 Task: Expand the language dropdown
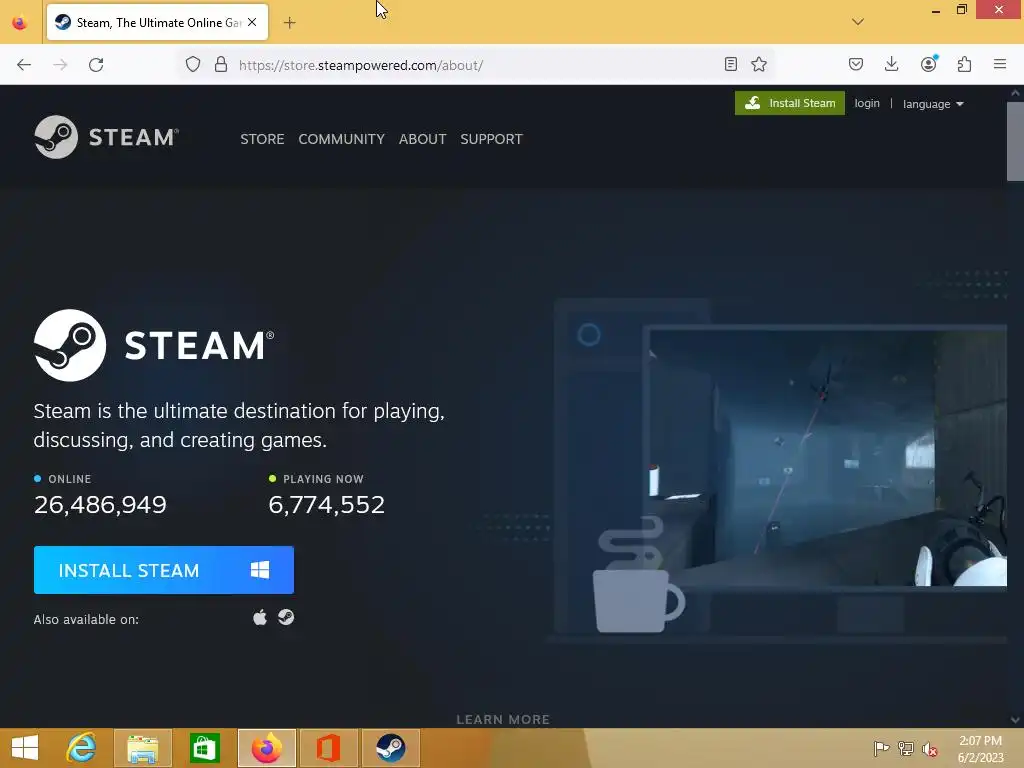point(933,104)
